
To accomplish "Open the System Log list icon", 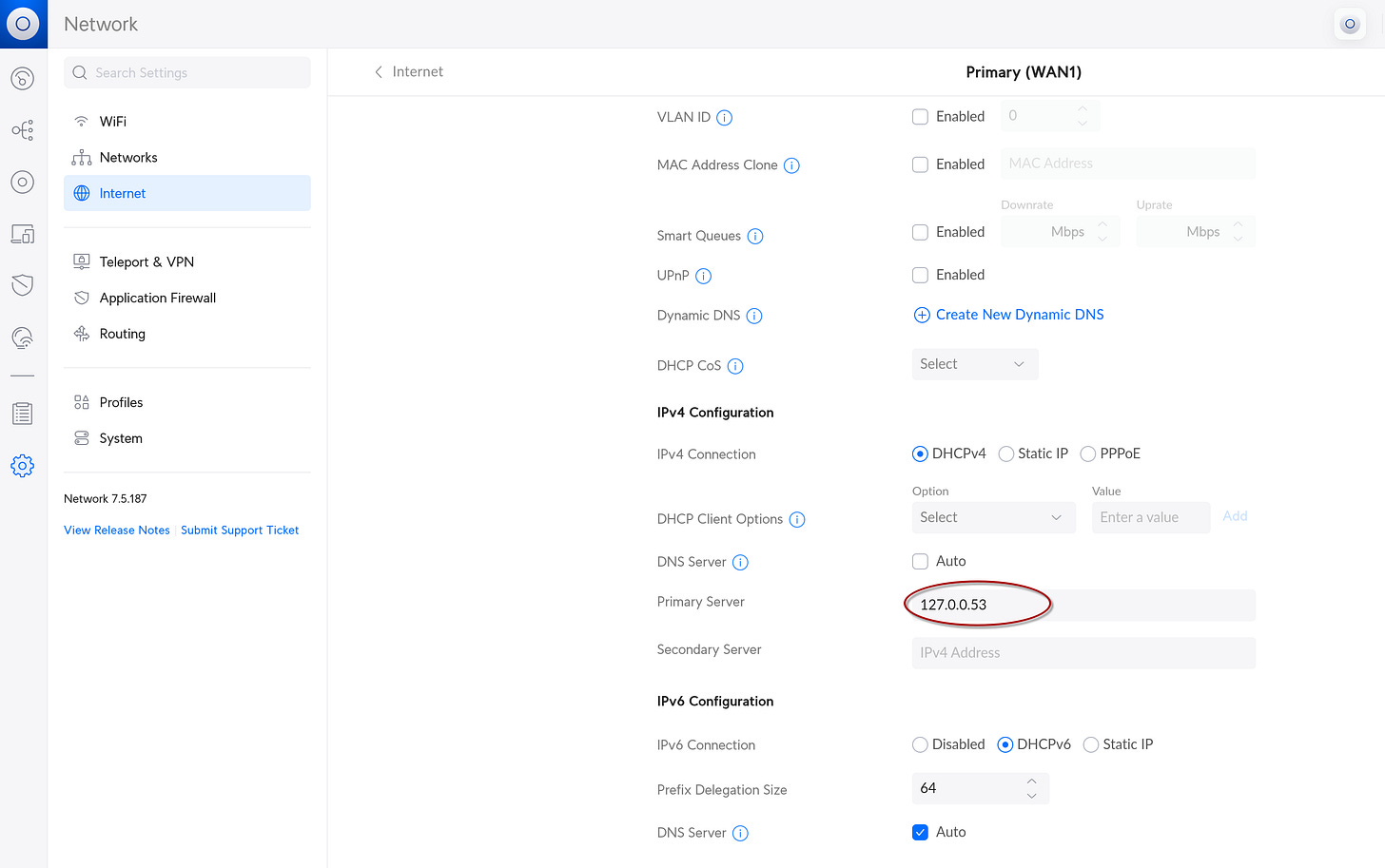I will [x=23, y=414].
